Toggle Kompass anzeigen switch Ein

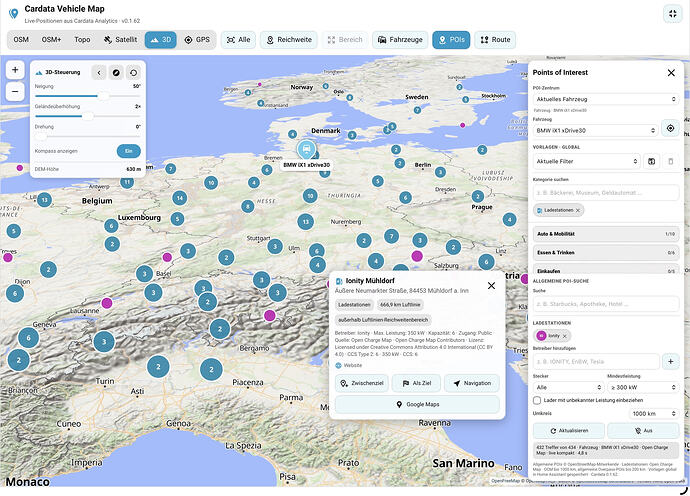[x=128, y=151]
